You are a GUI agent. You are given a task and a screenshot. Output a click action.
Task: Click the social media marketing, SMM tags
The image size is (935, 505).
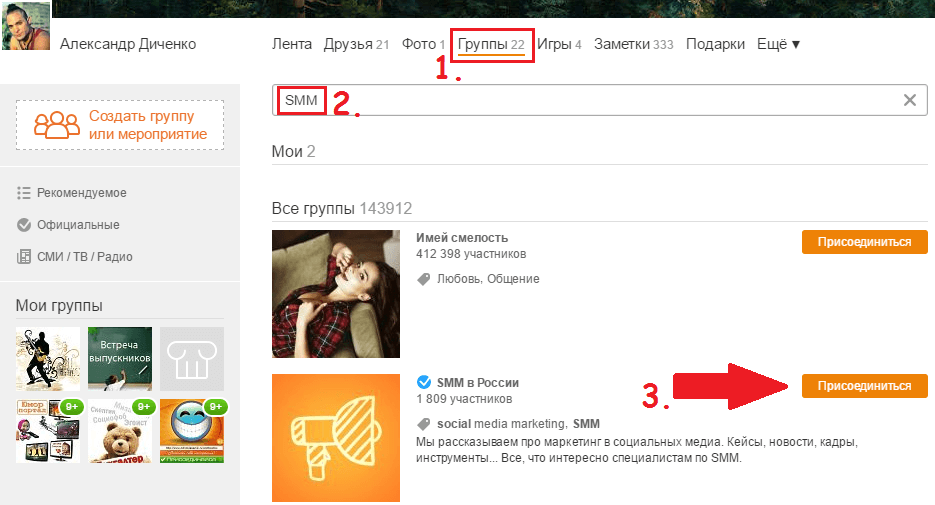518,424
